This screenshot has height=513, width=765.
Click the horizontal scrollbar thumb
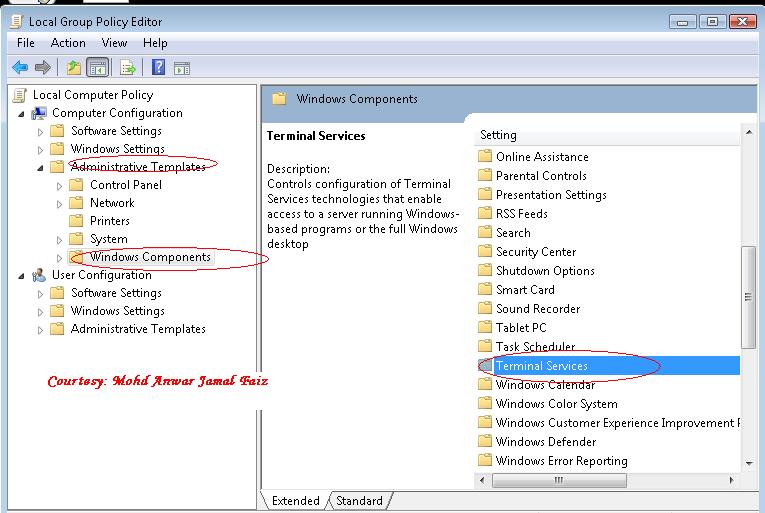click(559, 480)
